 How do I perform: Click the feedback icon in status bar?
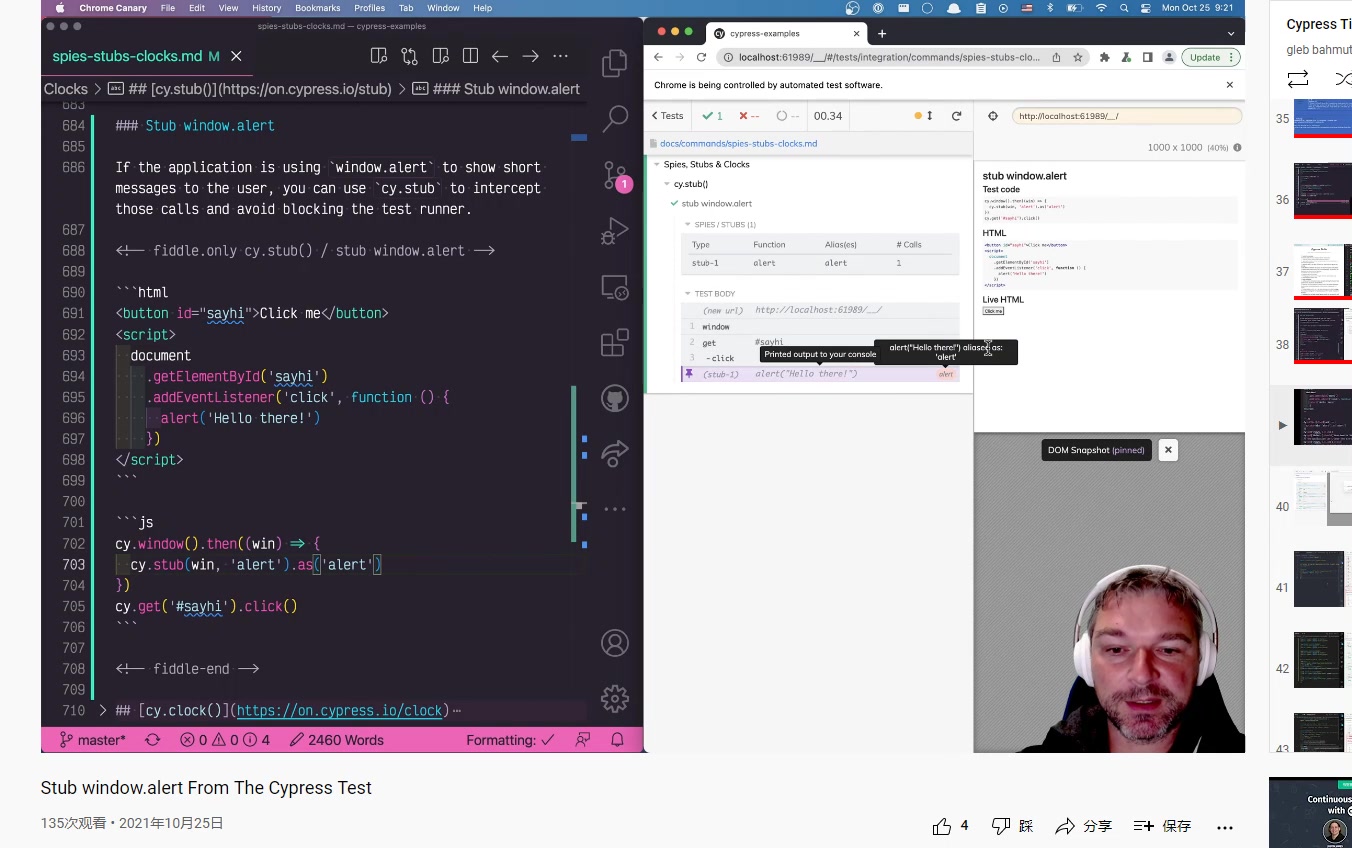point(583,740)
